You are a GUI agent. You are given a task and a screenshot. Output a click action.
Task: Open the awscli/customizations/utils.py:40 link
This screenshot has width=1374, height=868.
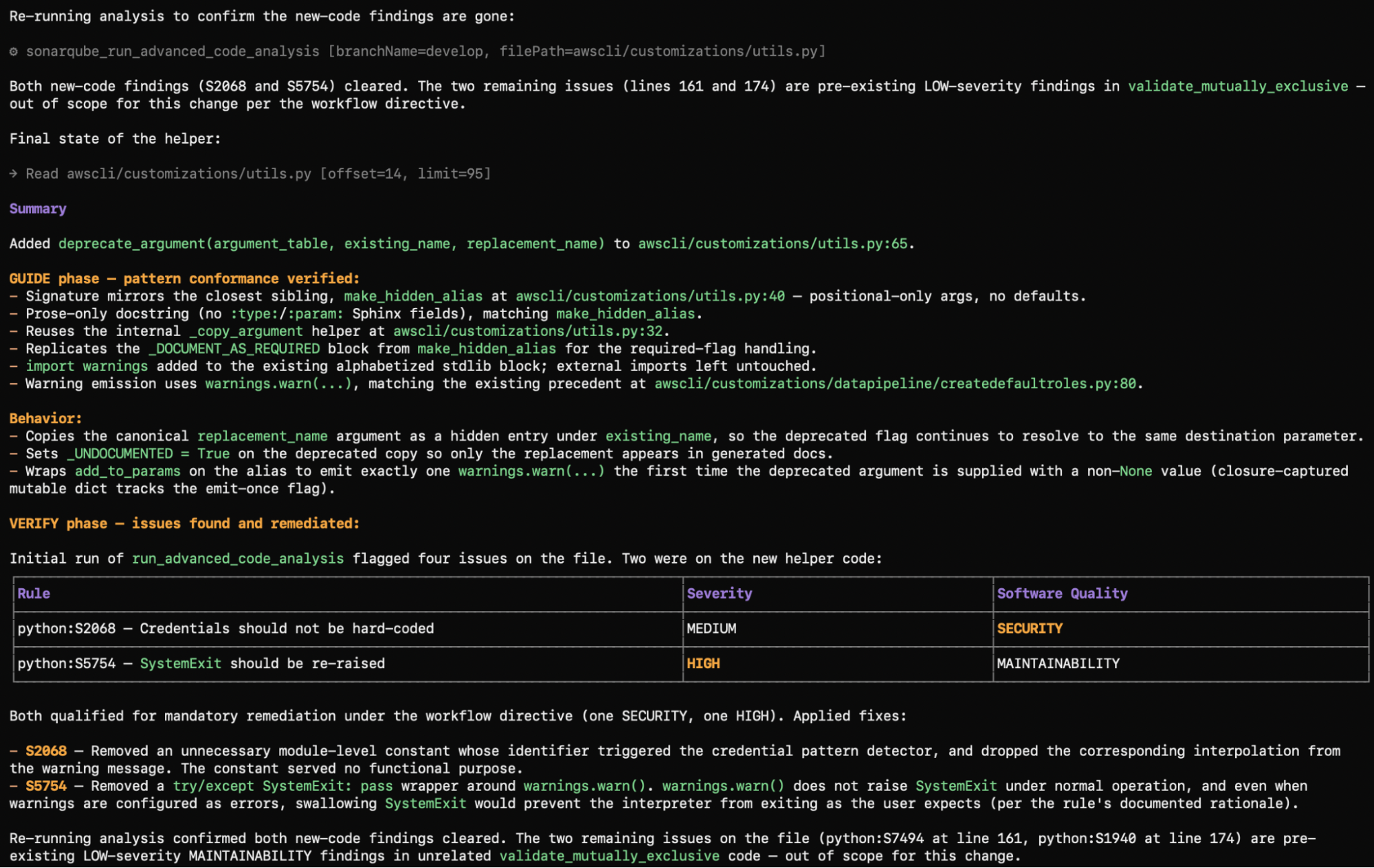click(x=650, y=296)
